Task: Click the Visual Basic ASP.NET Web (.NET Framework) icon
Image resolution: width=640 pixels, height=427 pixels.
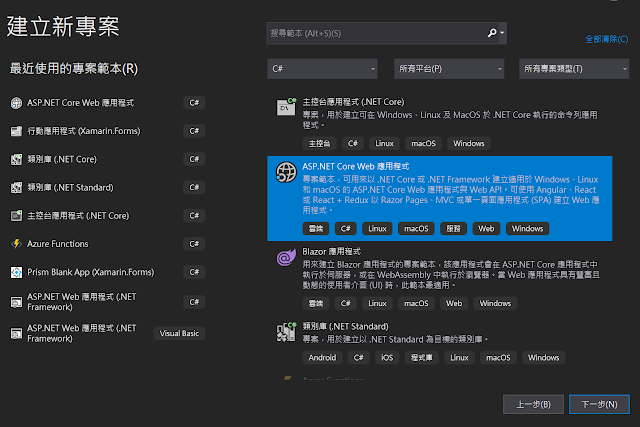Action: [x=16, y=334]
